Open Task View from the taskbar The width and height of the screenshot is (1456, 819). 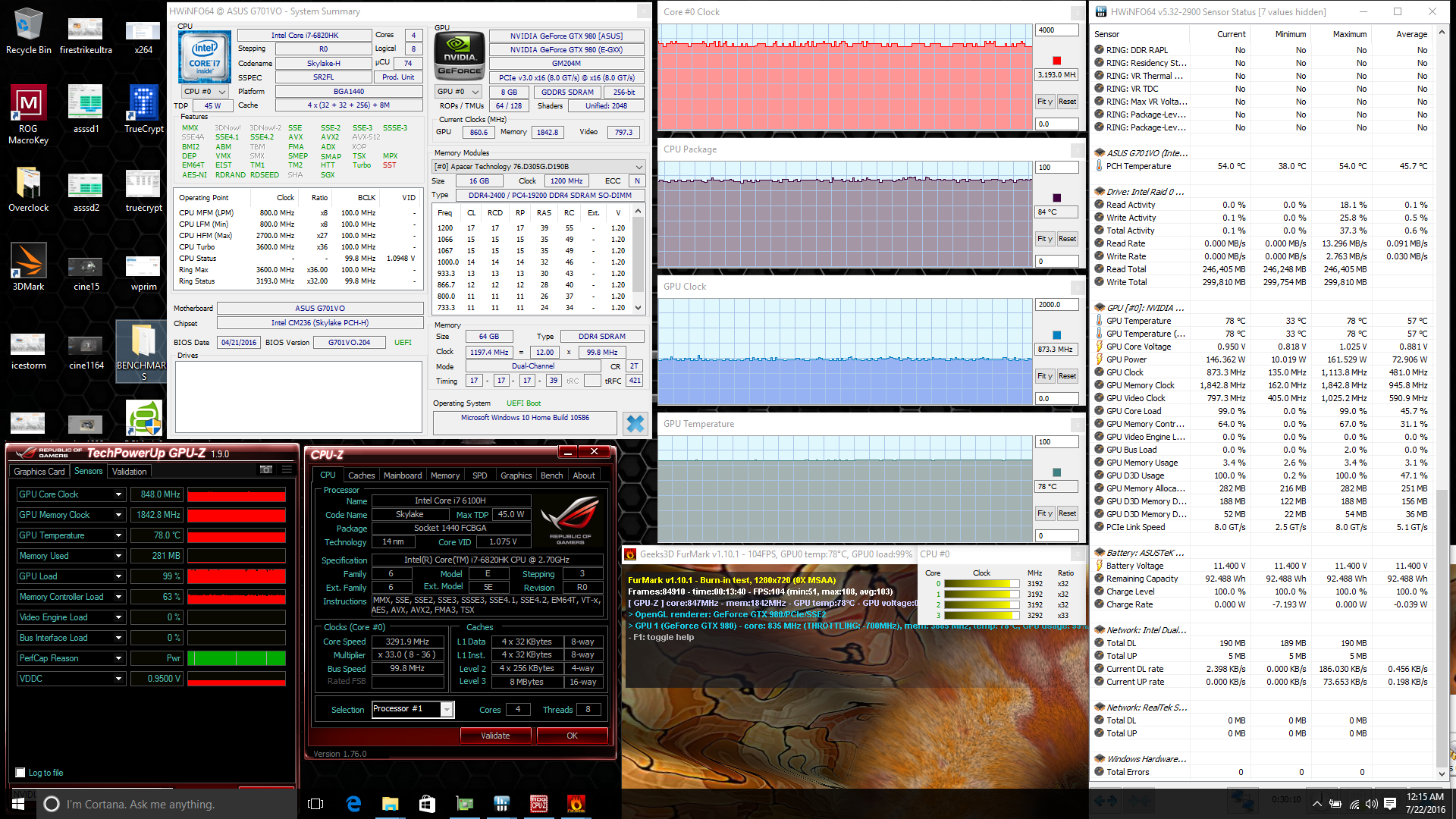click(316, 804)
